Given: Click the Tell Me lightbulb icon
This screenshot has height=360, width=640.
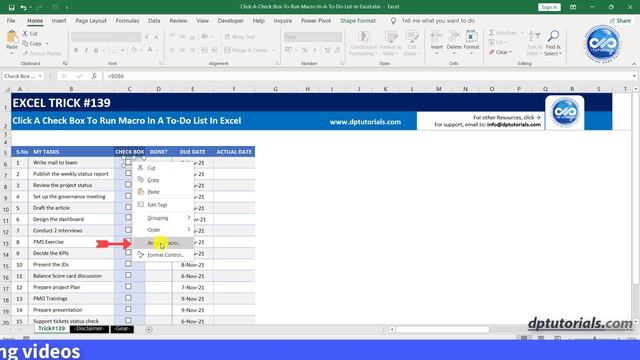Looking at the screenshot, I should point(393,20).
